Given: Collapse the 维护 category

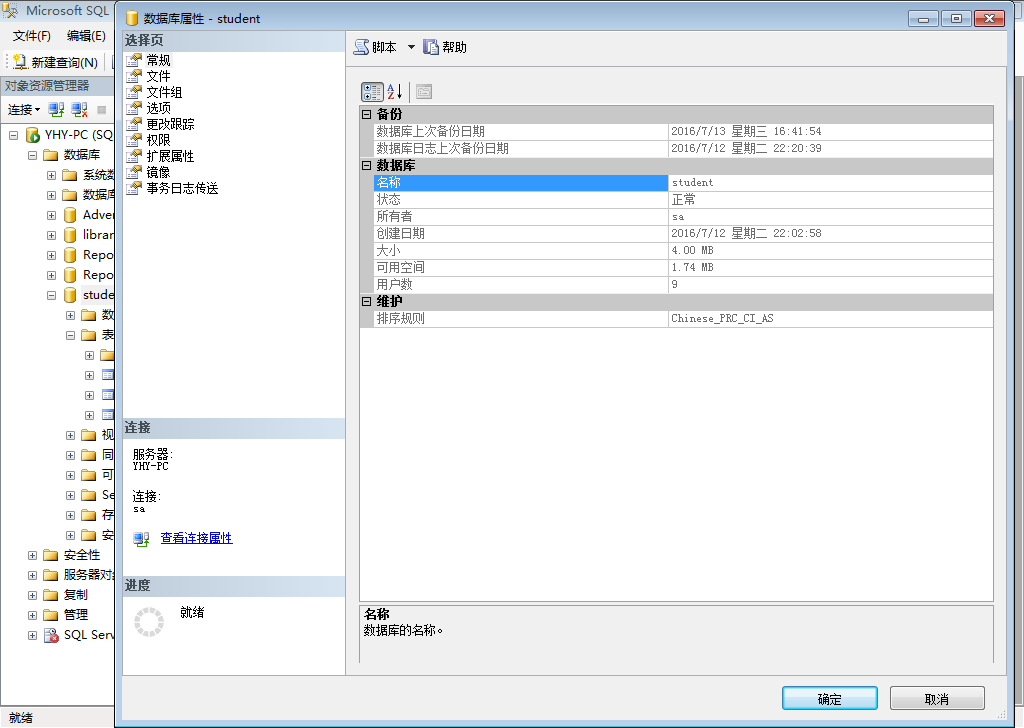Looking at the screenshot, I should tap(366, 301).
